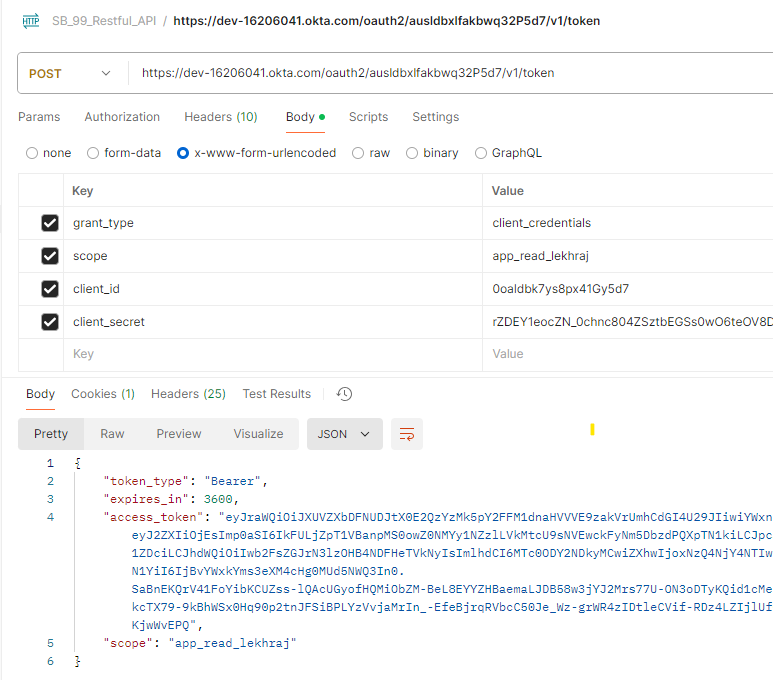Click the scope key cell
773x680 pixels.
pyautogui.click(x=273, y=256)
